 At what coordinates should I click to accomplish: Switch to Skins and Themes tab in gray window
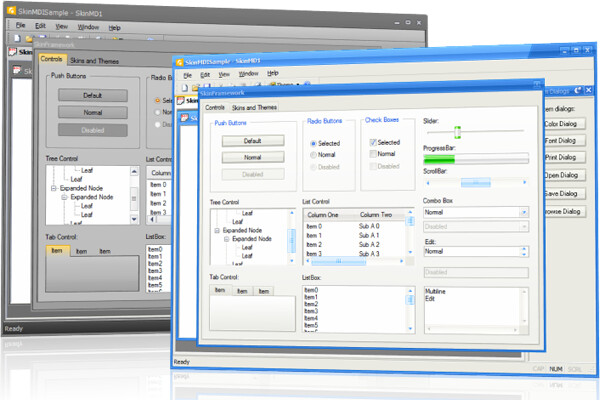pyautogui.click(x=90, y=61)
